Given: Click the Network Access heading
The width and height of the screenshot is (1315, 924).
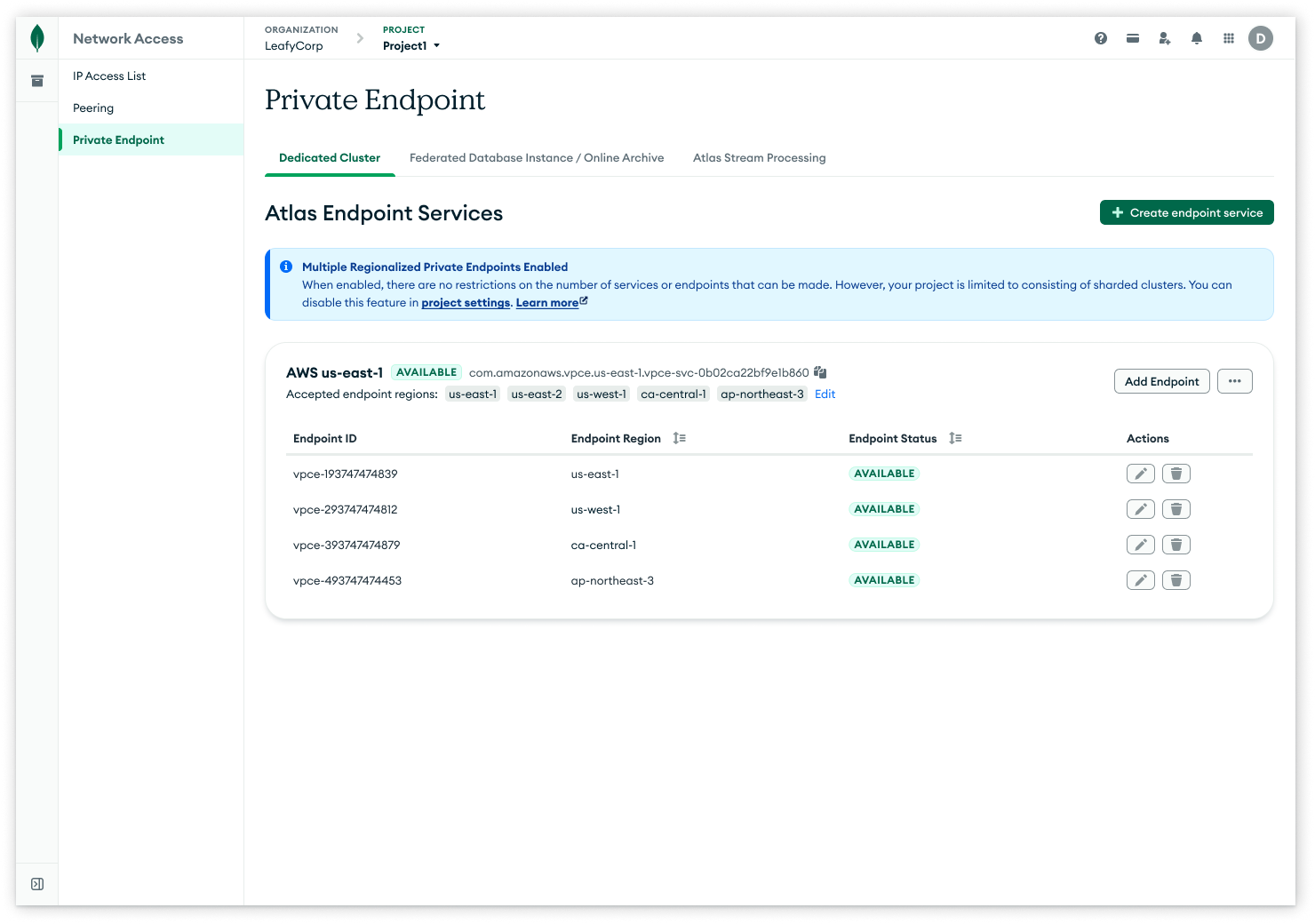Looking at the screenshot, I should (128, 38).
